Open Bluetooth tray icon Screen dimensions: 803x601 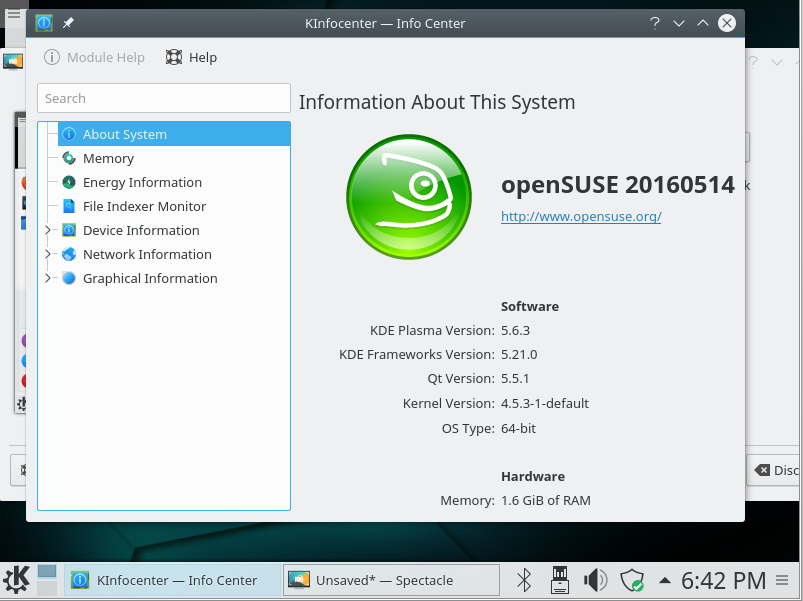[524, 581]
